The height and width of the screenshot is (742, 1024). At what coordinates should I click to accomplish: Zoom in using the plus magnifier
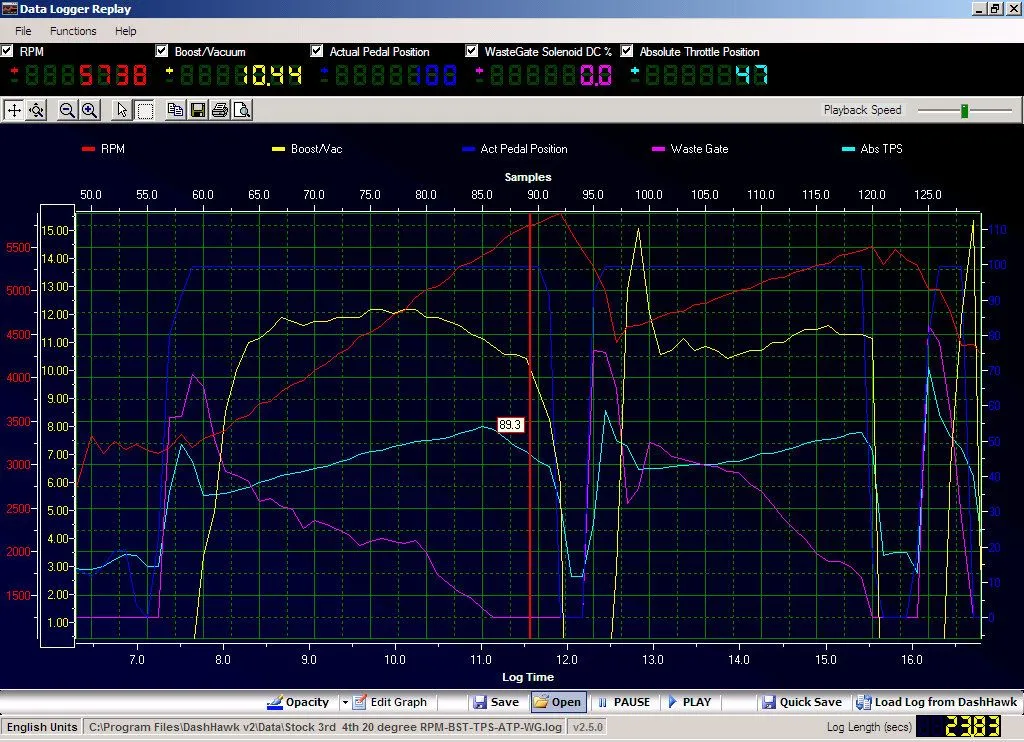point(90,111)
